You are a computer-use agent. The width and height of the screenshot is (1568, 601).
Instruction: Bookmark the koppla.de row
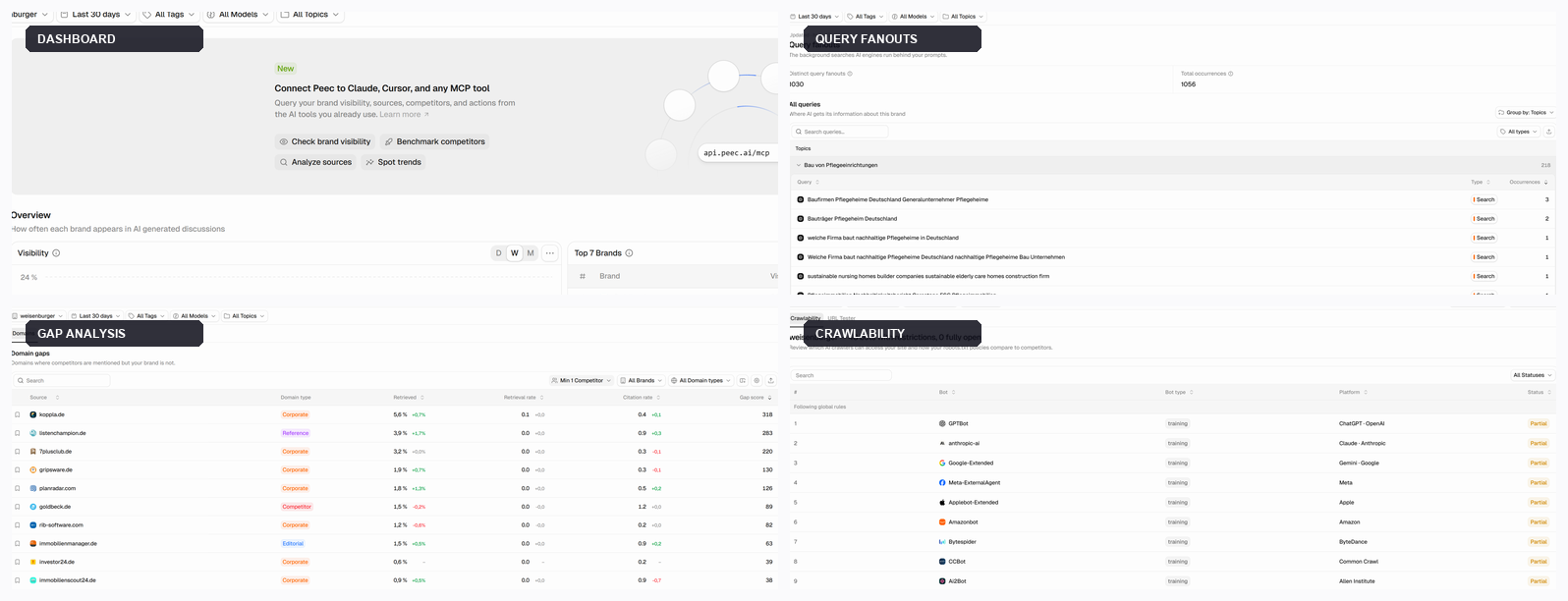[18, 414]
